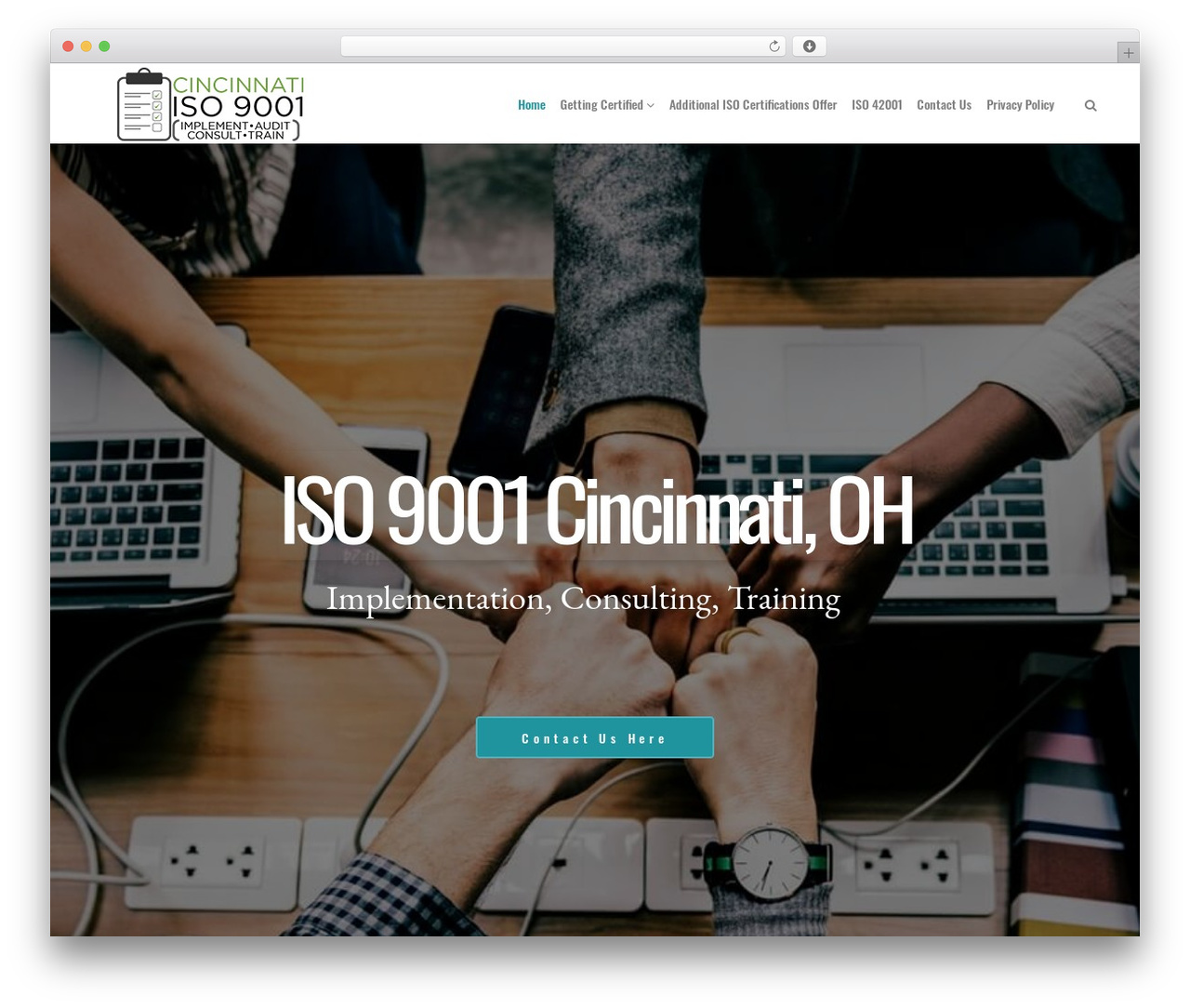Close the browser window with red button
The height and width of the screenshot is (1008, 1190).
pyautogui.click(x=68, y=46)
